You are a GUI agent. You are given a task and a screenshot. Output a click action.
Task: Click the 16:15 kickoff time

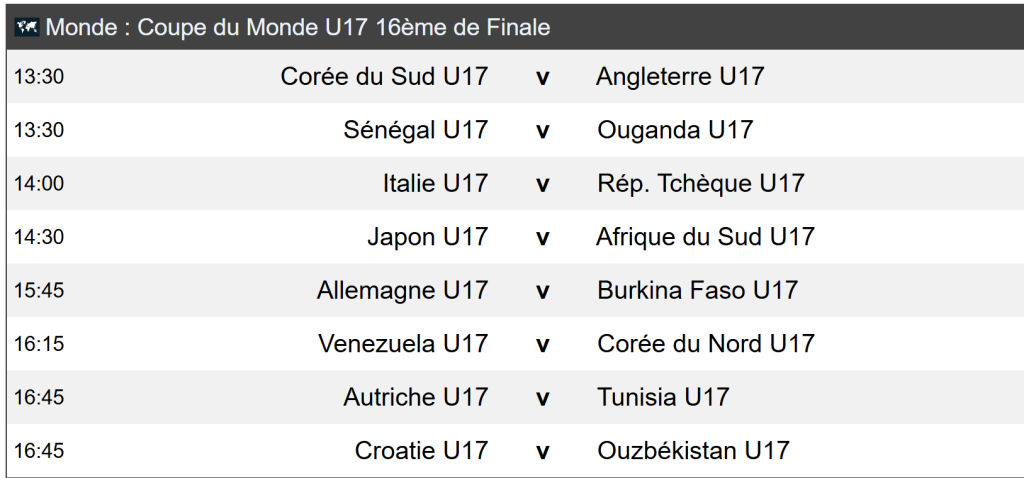click(39, 344)
